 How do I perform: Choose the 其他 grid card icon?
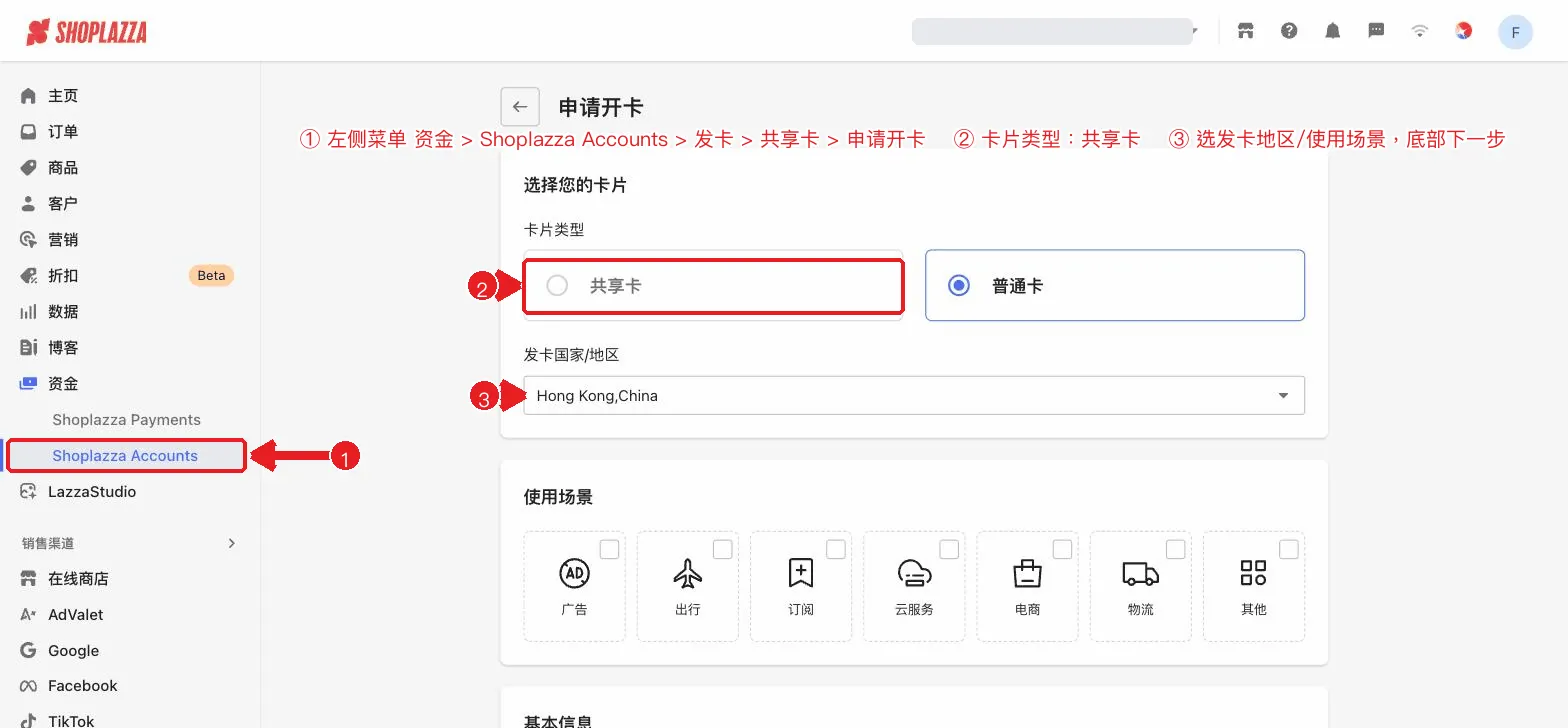pyautogui.click(x=1253, y=573)
